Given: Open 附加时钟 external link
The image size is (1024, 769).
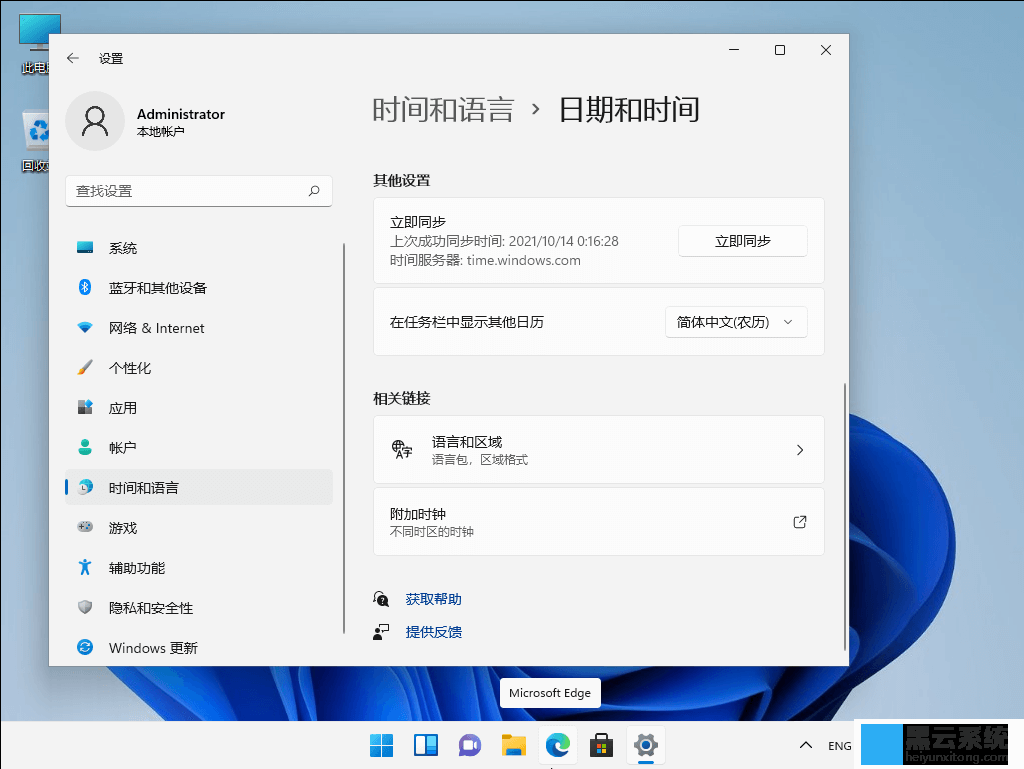Looking at the screenshot, I should click(598, 522).
